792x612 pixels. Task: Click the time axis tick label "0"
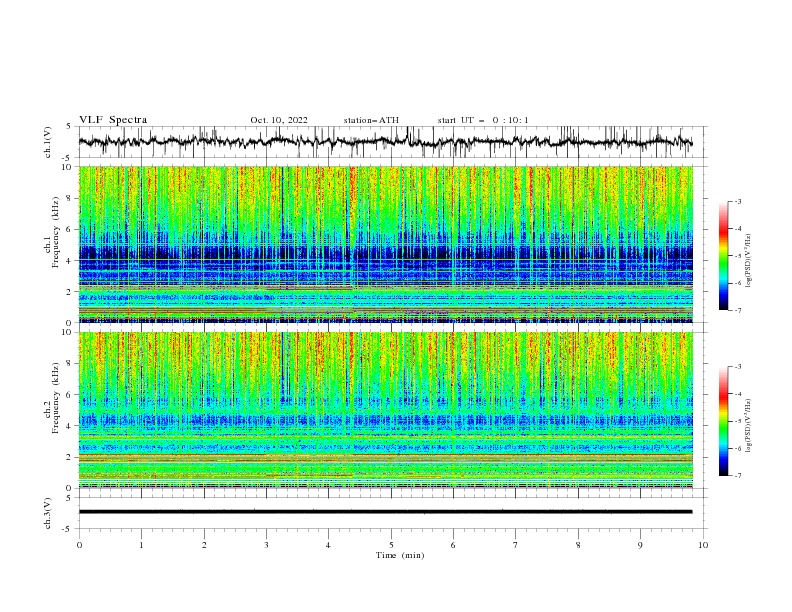[x=79, y=545]
